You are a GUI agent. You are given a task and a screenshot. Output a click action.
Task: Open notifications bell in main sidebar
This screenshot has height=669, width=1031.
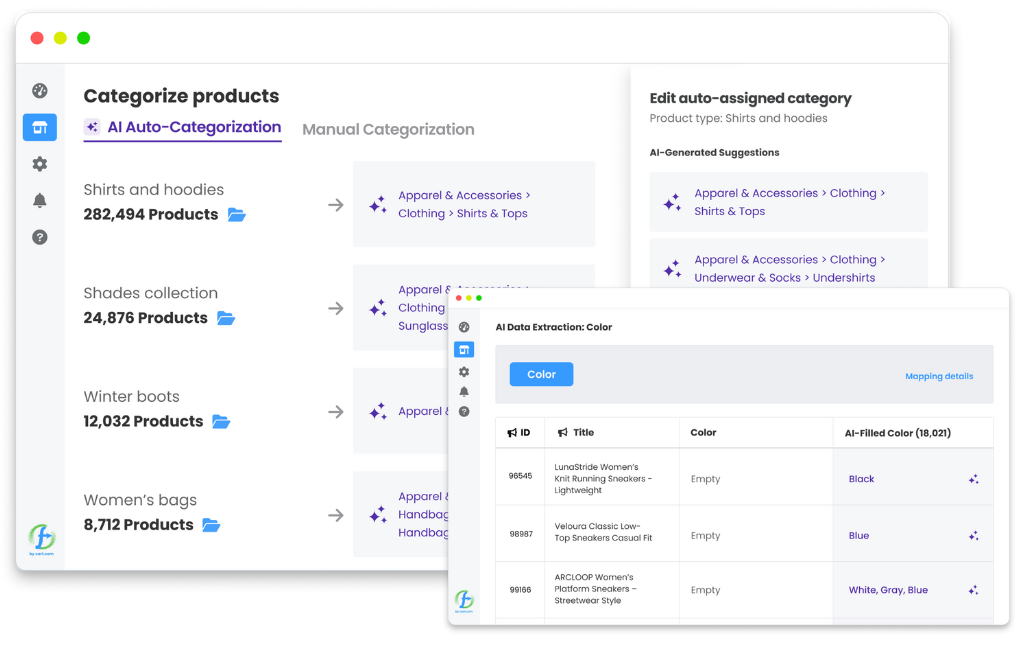(40, 201)
